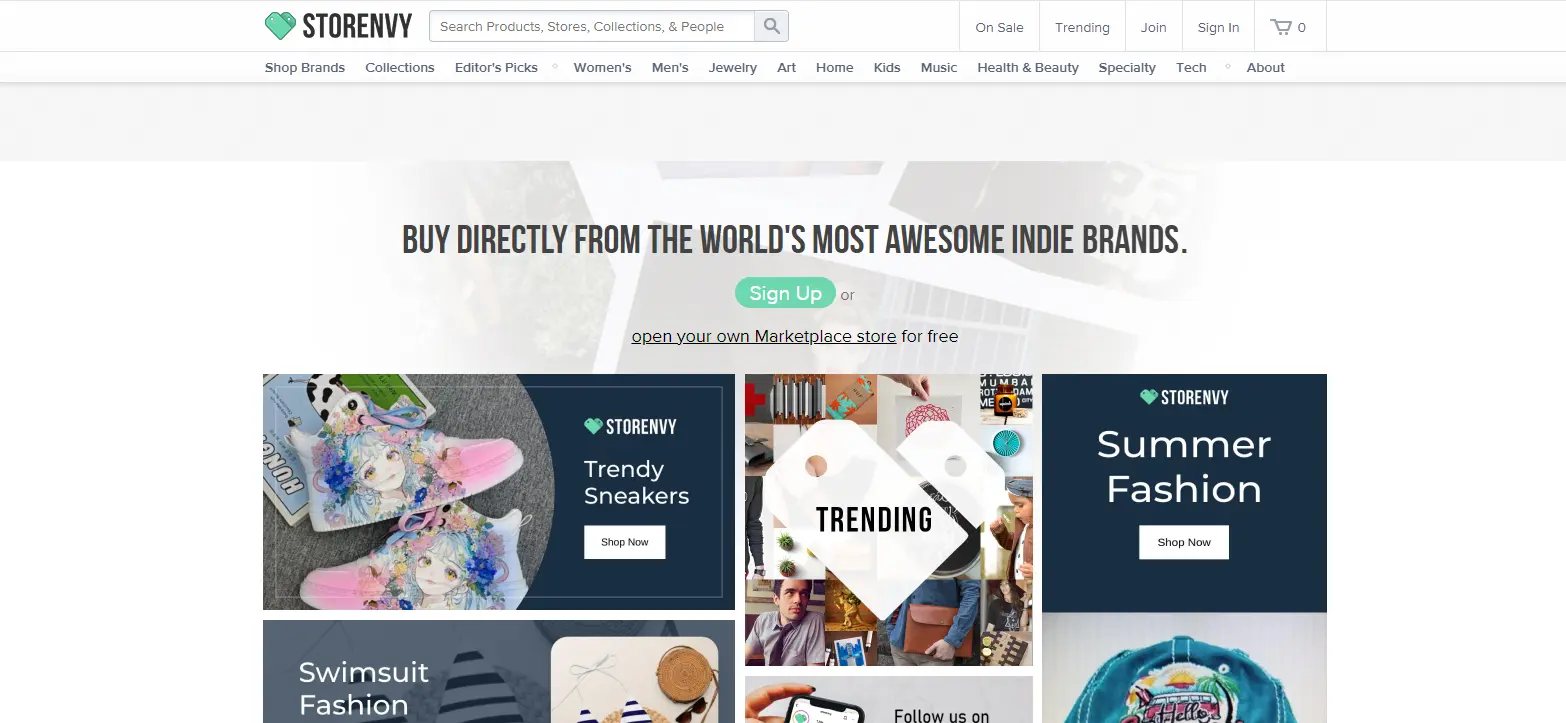Click Join in the top bar
Image resolution: width=1566 pixels, height=723 pixels.
tap(1153, 27)
